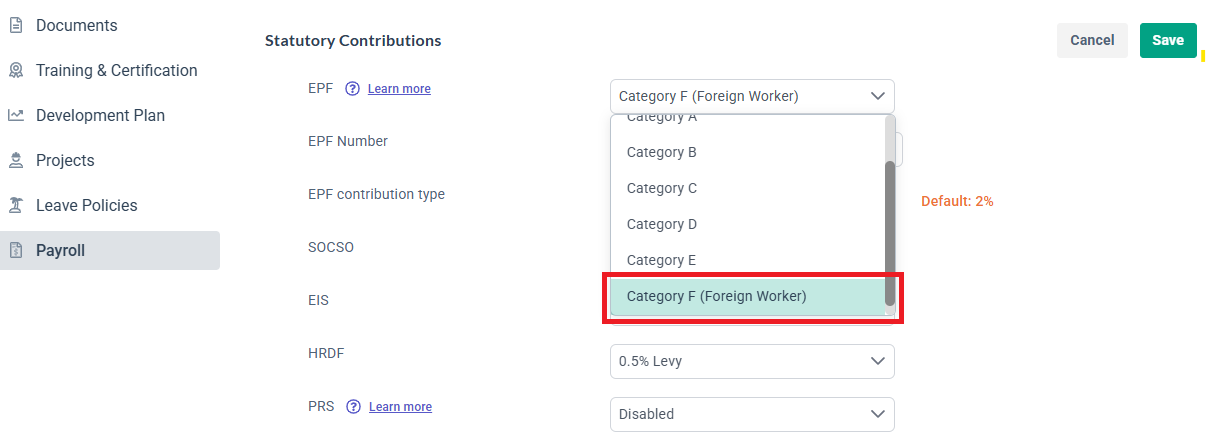
Task: Select Category B from the list
Action: pyautogui.click(x=661, y=152)
